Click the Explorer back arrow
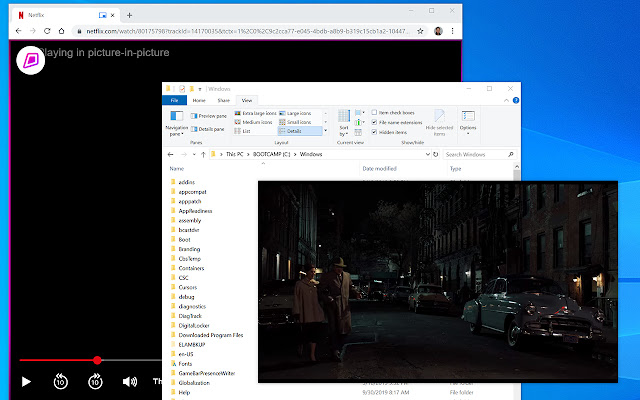 pos(171,154)
